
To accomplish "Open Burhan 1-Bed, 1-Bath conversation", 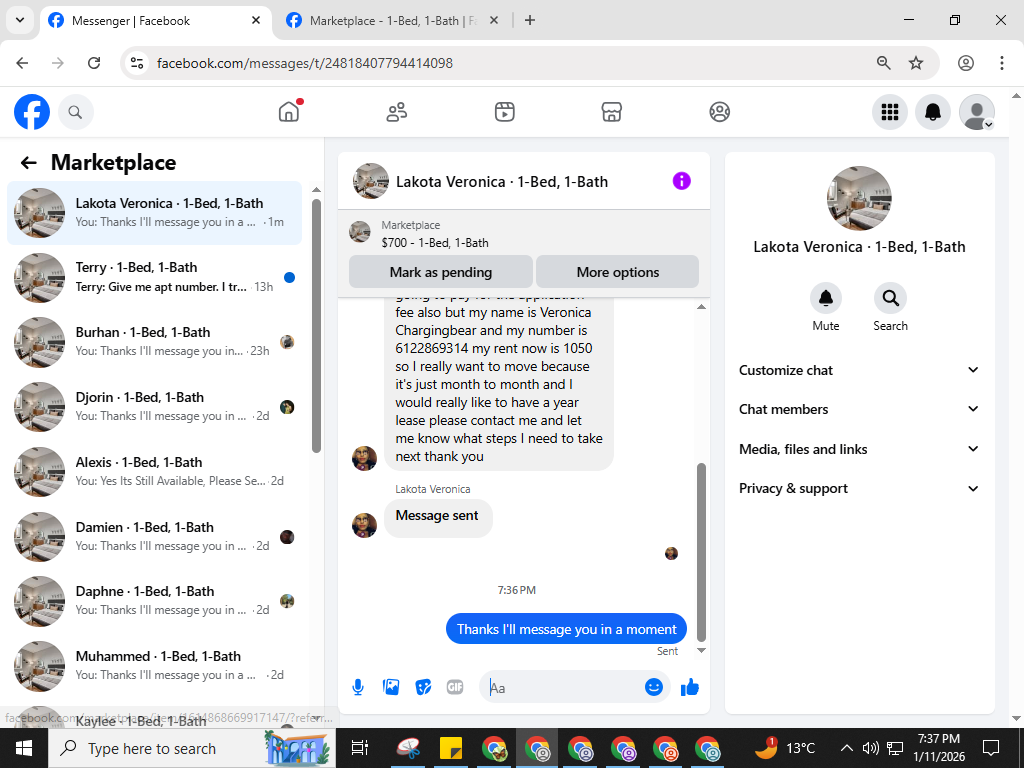I will pyautogui.click(x=155, y=342).
